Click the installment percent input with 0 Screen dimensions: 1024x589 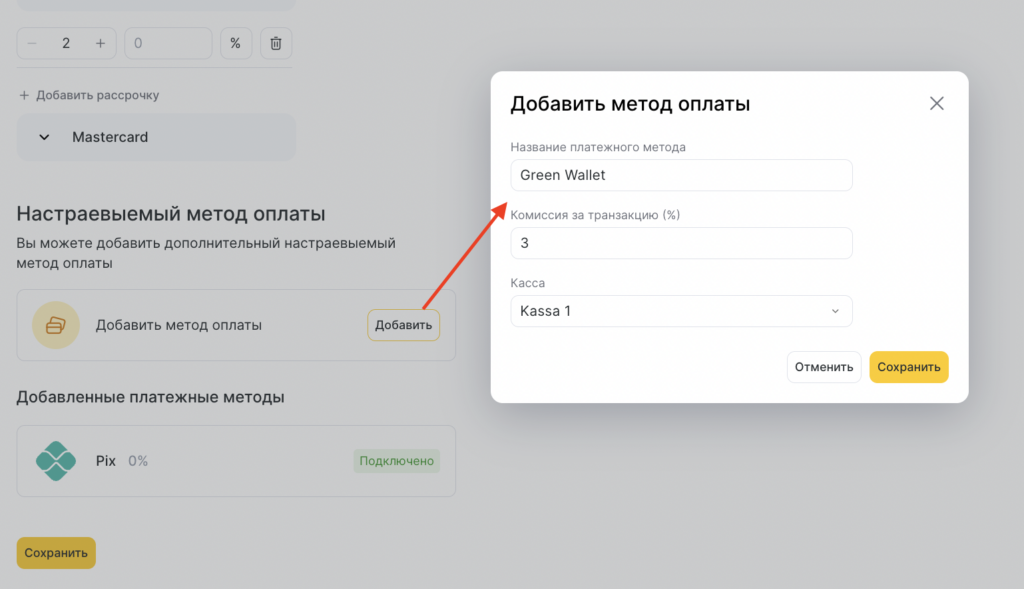point(167,43)
